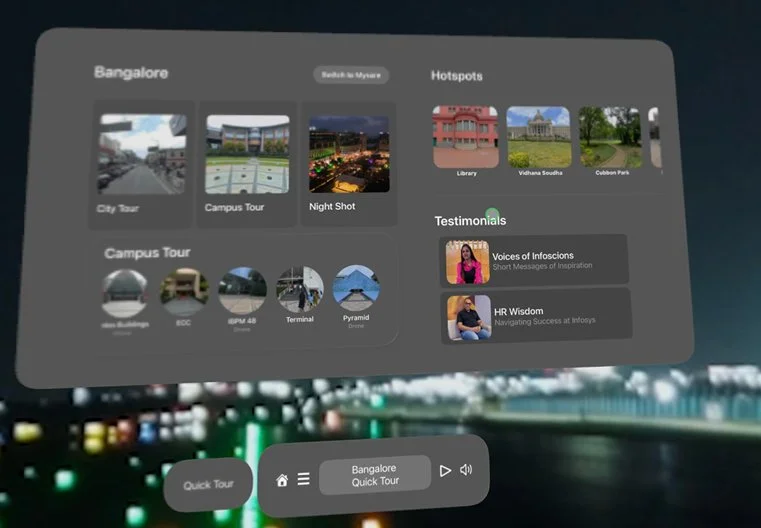The width and height of the screenshot is (761, 528).
Task: Click the Navigating Success at Infosys subtitle
Action: pos(545,321)
